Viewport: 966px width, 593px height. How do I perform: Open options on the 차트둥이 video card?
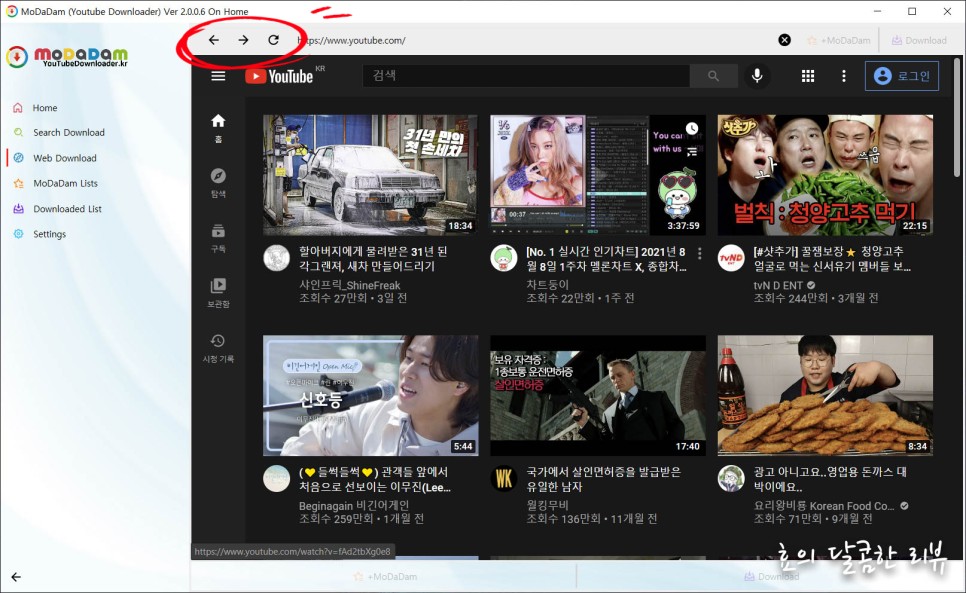click(700, 253)
